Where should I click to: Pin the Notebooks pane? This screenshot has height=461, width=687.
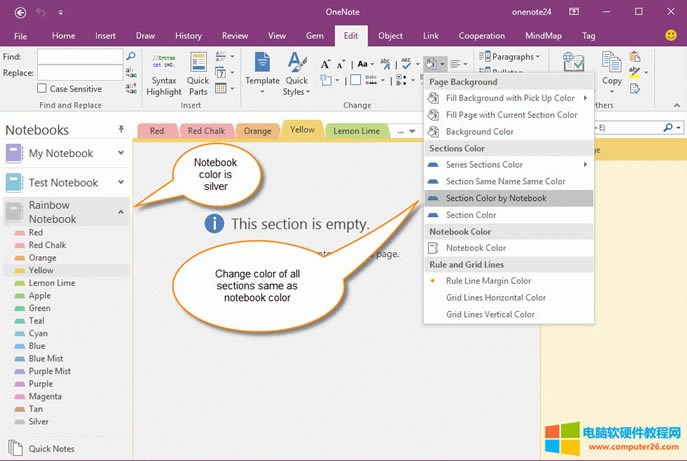point(122,130)
